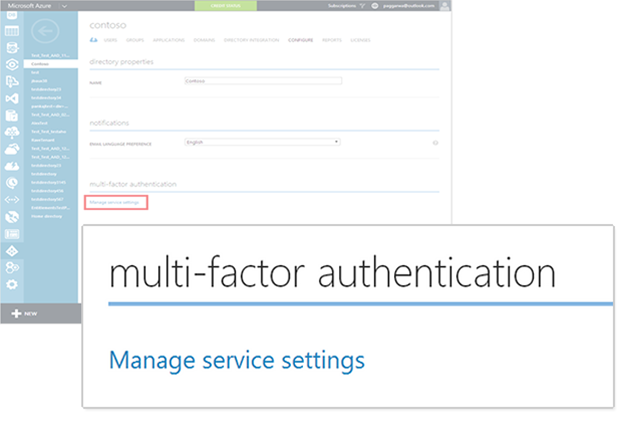Click the outlook.com account email
Screen dimensions: 623x426
coord(408,6)
